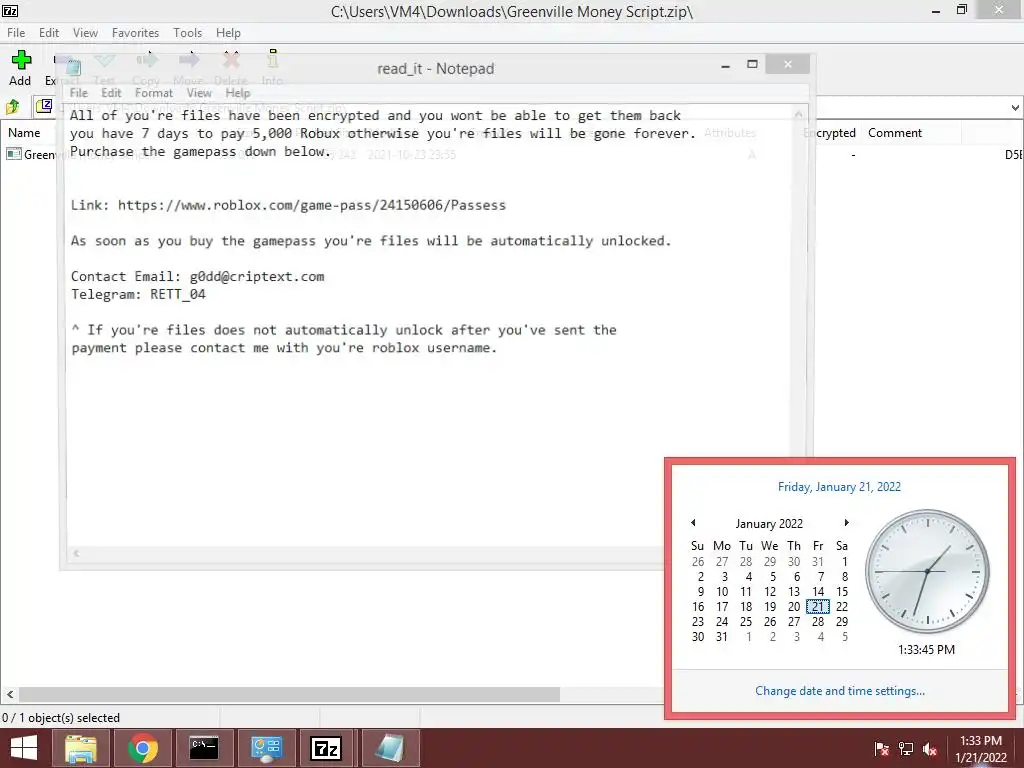
Task: Click the 7-Zip scrollbar left arrow
Action: point(9,694)
